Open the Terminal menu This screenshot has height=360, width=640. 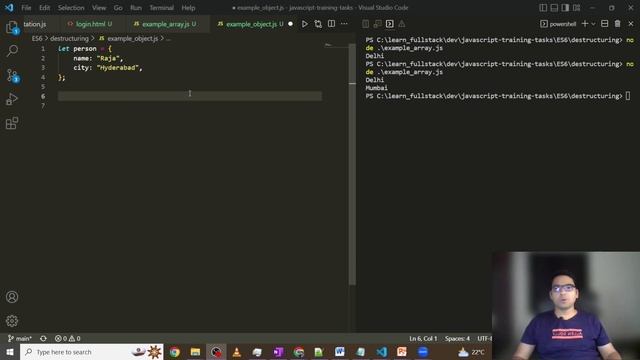click(161, 8)
